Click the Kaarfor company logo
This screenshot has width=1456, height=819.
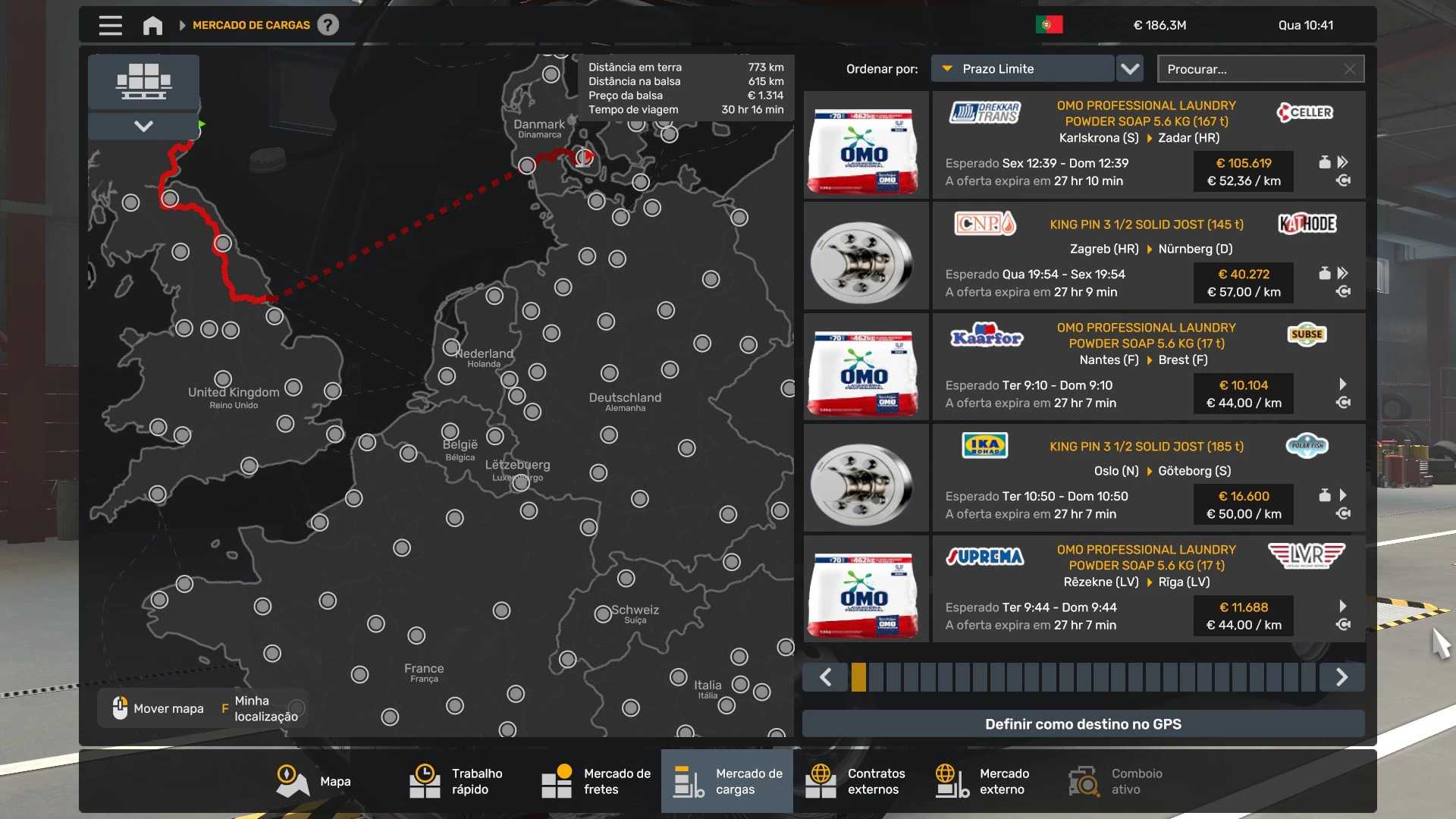tap(986, 335)
